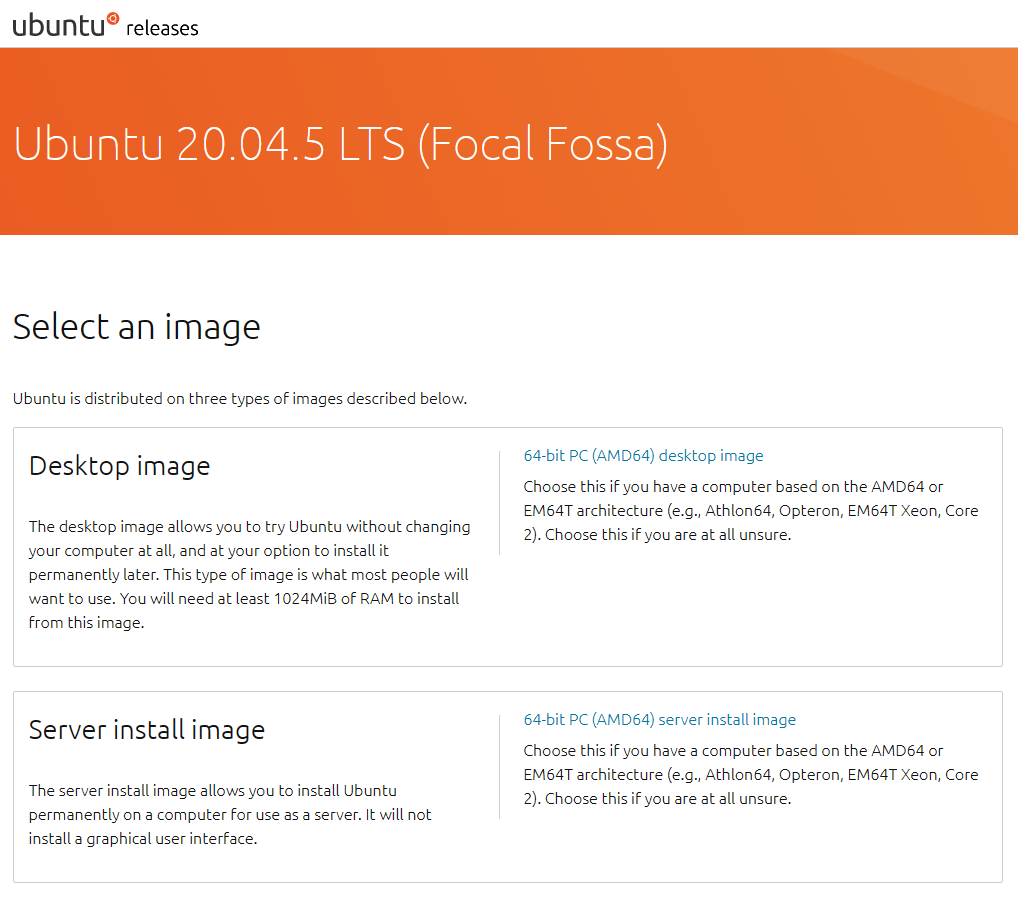Click the server description about no graphical user interface

click(230, 814)
